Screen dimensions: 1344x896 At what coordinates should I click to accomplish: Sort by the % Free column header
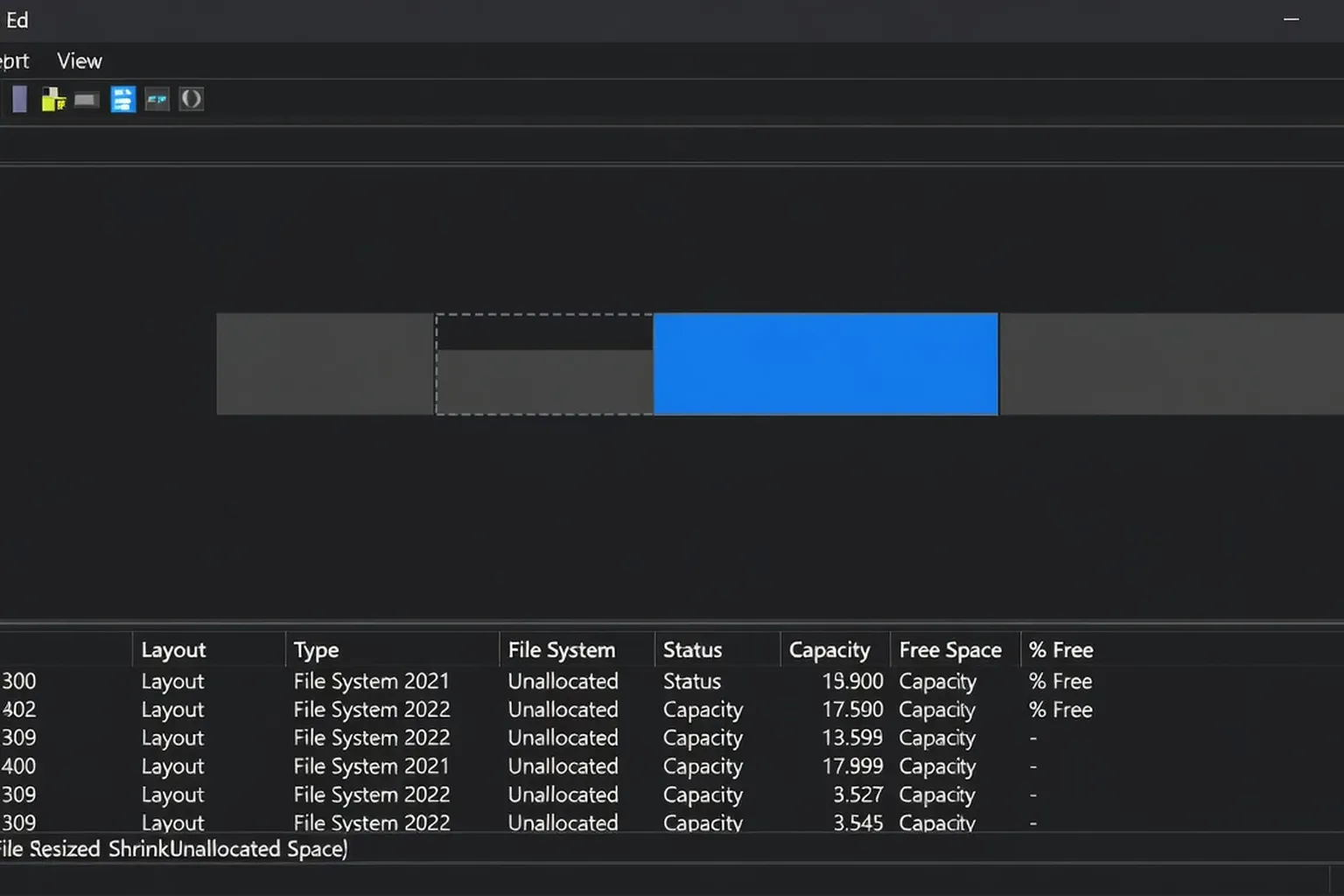1061,650
